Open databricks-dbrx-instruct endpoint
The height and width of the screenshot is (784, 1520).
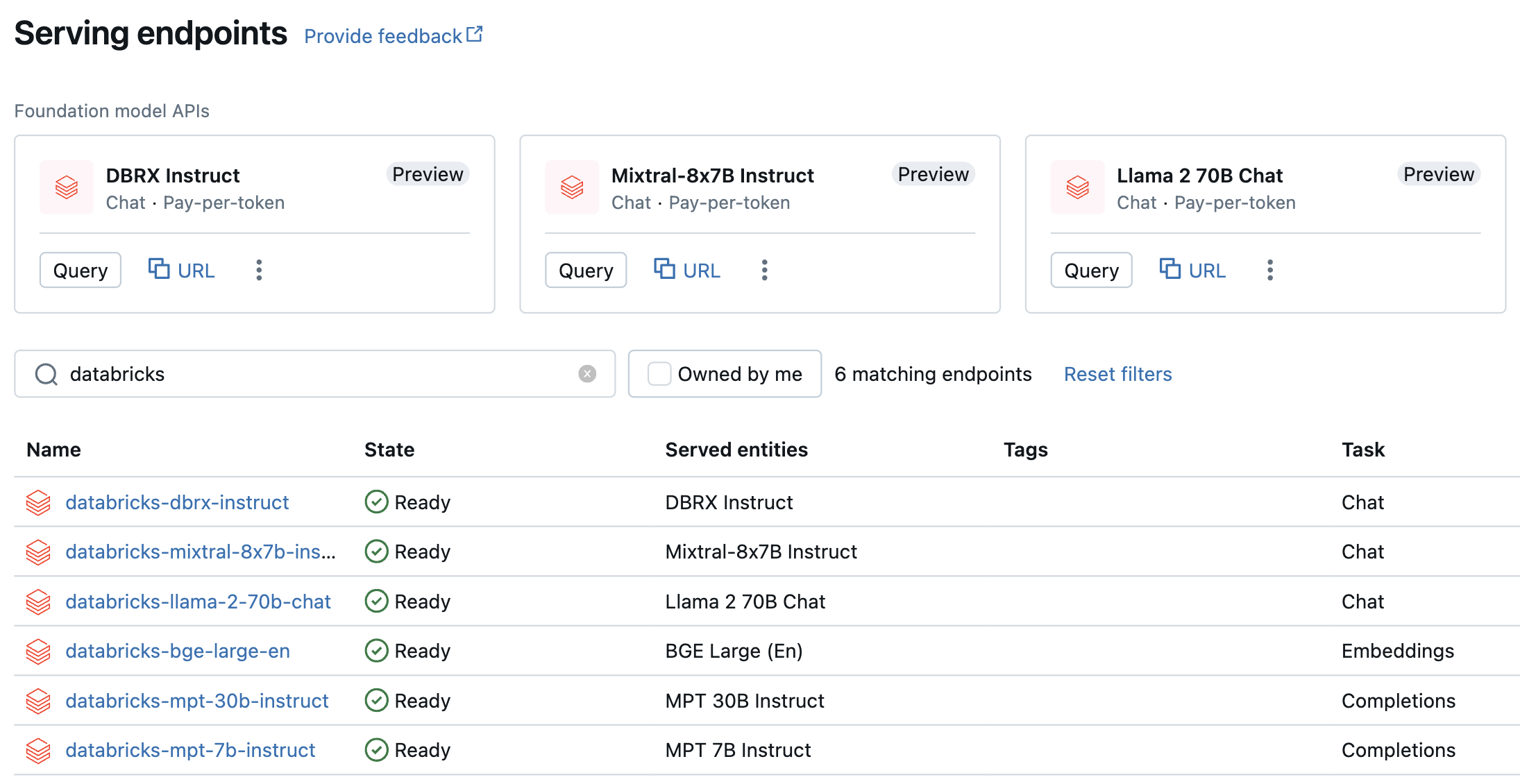tap(177, 502)
